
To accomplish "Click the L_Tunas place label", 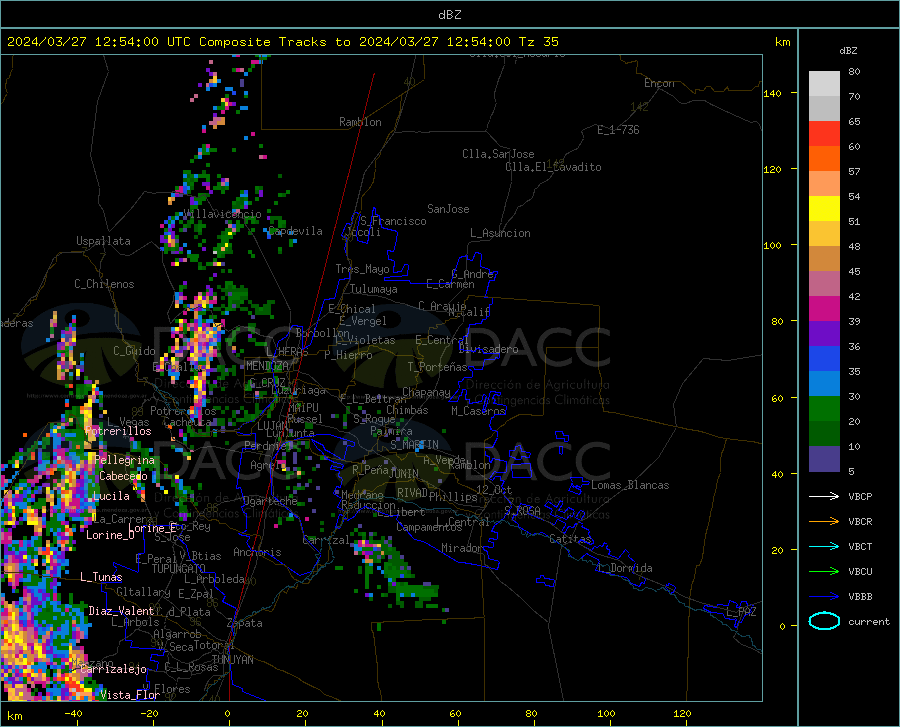I will [x=101, y=577].
